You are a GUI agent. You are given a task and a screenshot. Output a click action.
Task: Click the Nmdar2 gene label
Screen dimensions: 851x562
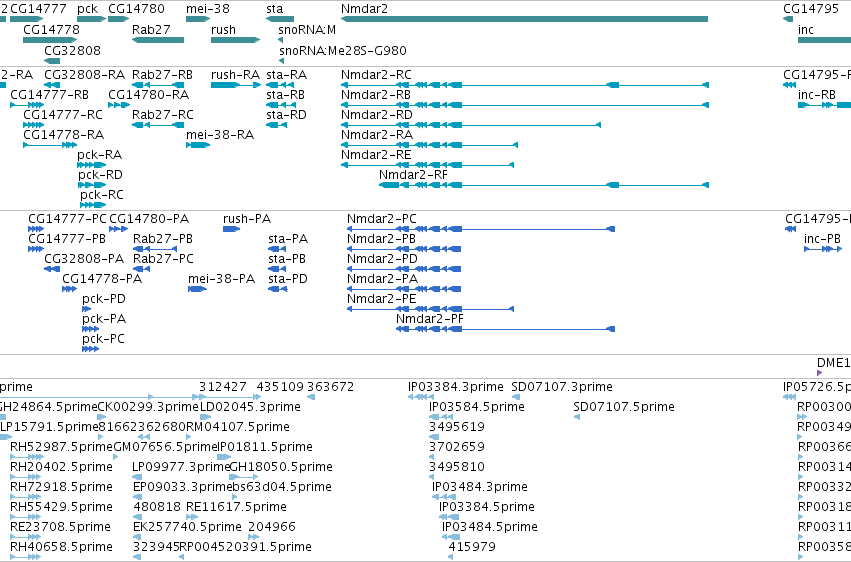[x=364, y=9]
